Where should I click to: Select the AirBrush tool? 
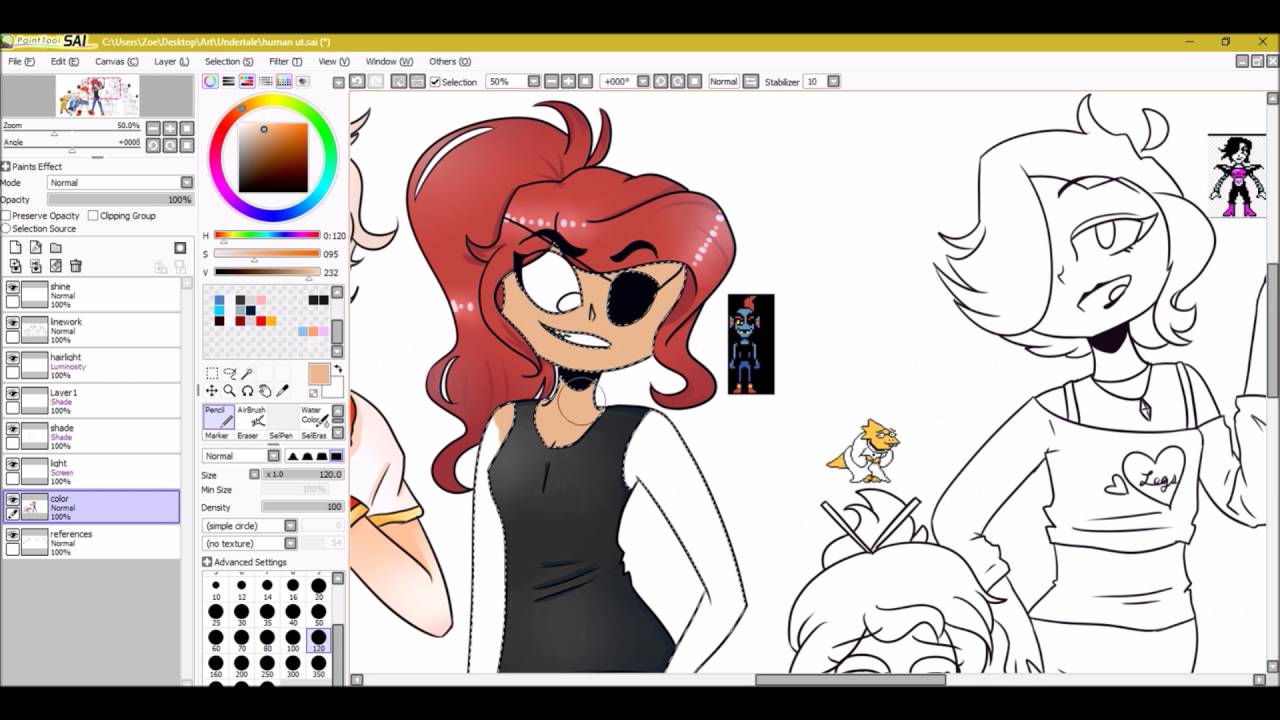click(252, 417)
